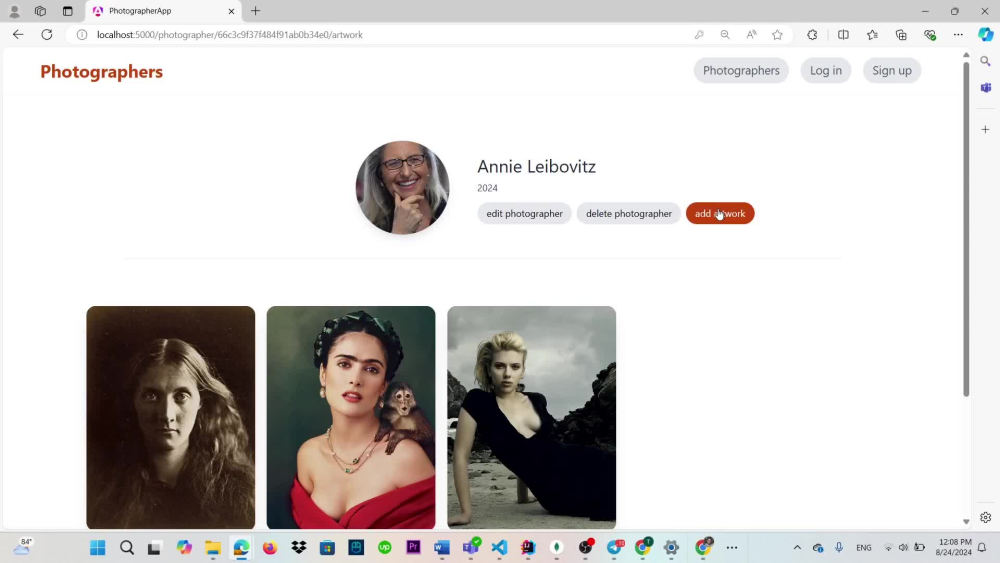
Task: Go back to the previous page
Action: [x=18, y=34]
